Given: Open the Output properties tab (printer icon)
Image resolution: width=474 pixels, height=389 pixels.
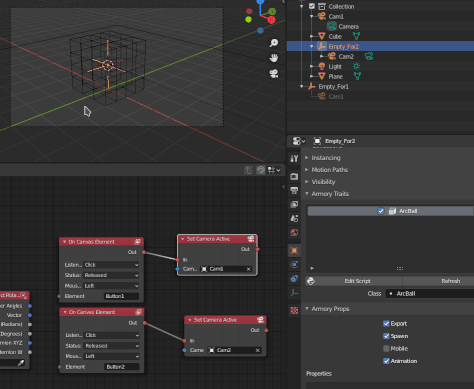Looking at the screenshot, I should (294, 190).
